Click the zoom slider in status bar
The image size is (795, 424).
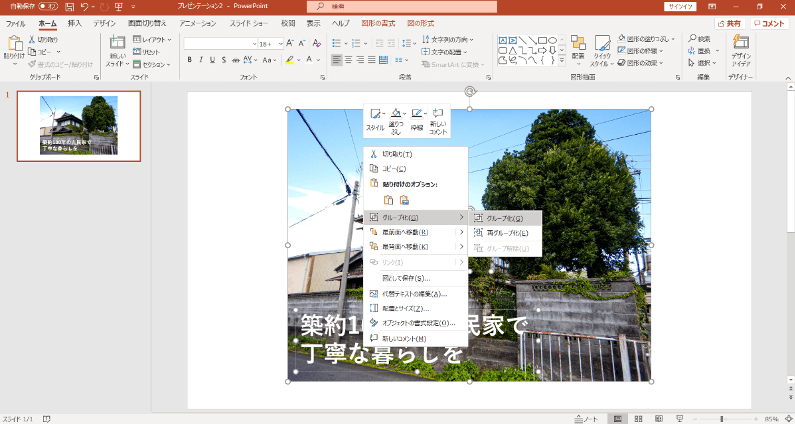click(x=722, y=418)
